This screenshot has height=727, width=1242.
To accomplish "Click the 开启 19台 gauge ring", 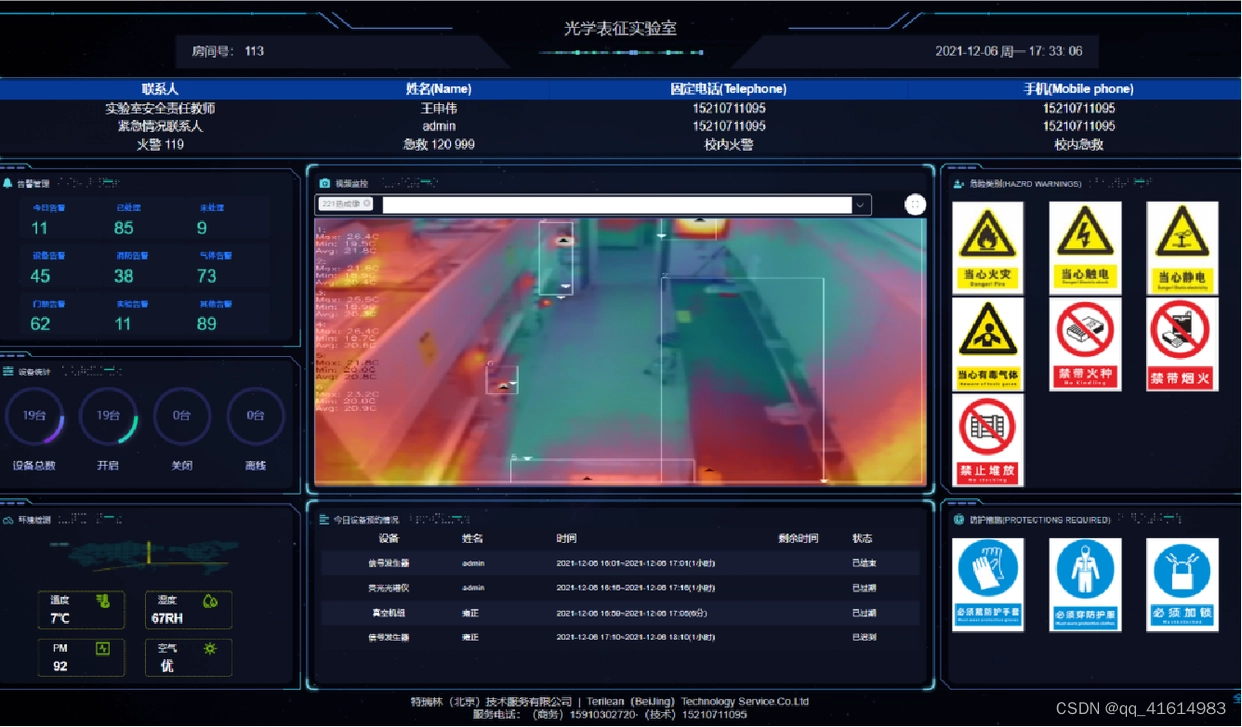I will point(108,416).
